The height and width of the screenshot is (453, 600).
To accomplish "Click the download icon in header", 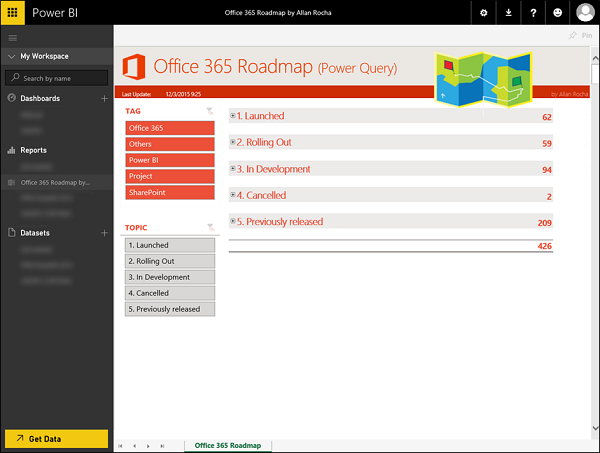I will tap(509, 13).
